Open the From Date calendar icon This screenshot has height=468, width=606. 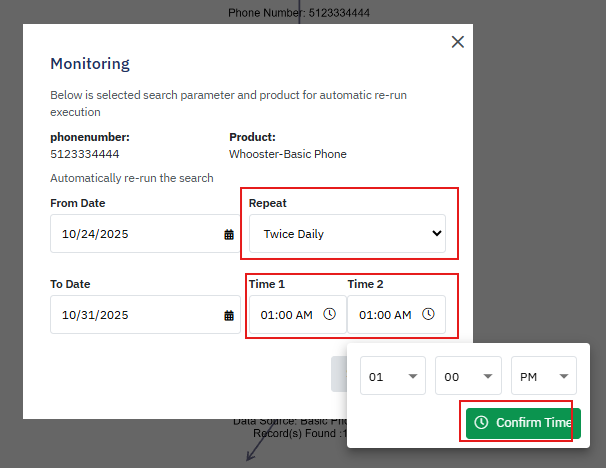(229, 234)
